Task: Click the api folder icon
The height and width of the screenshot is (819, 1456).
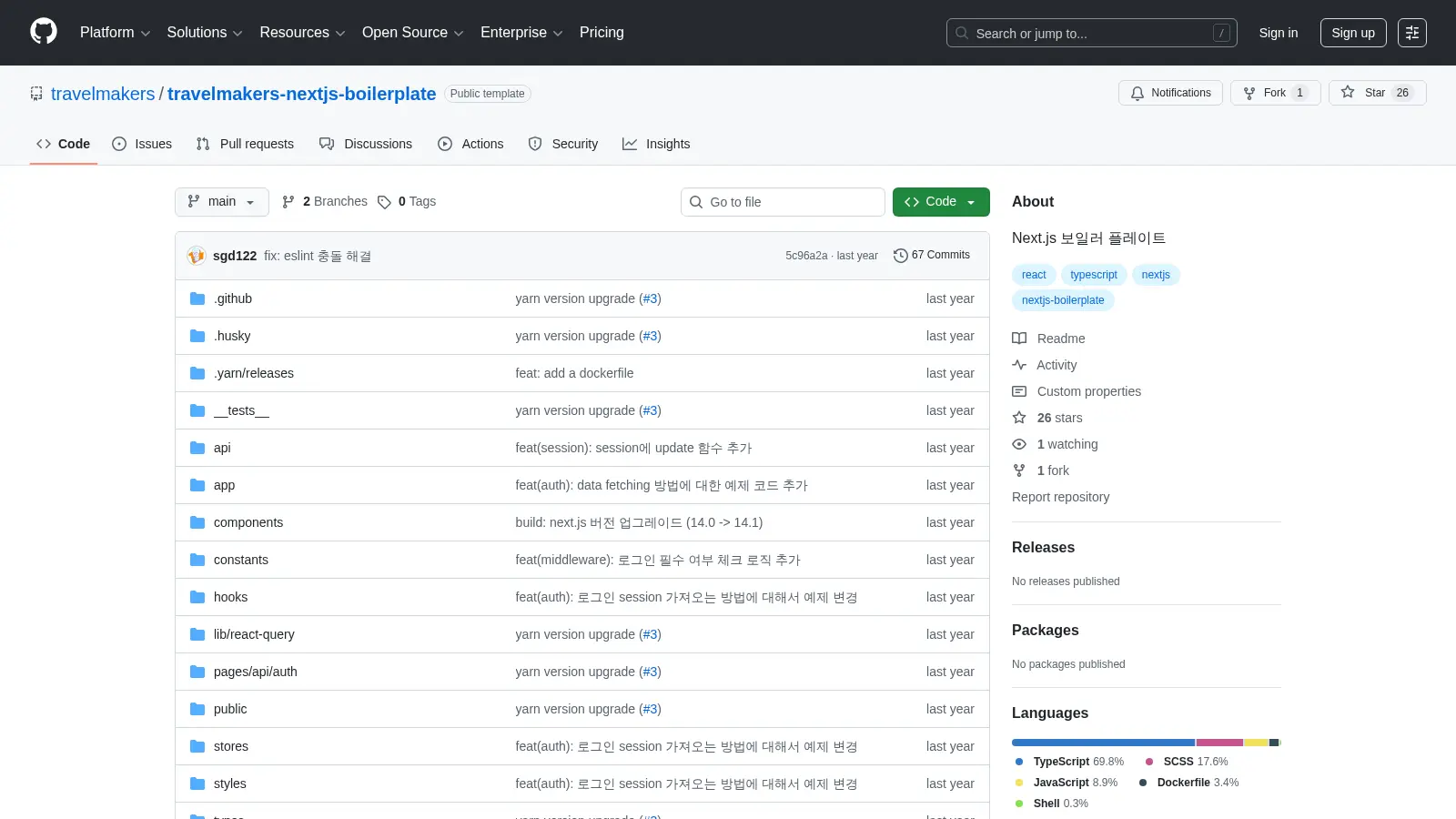Action: coord(197,448)
